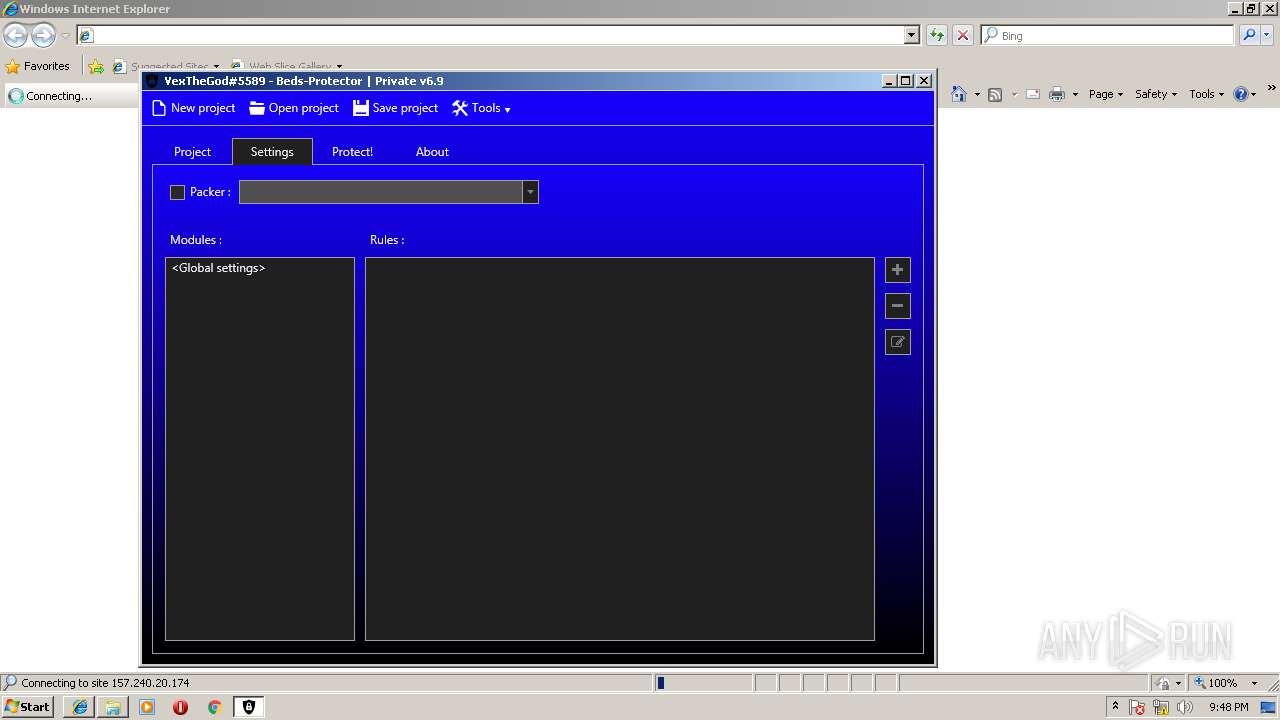Click the IE Home icon
This screenshot has width=1280, height=720.
pyautogui.click(x=958, y=94)
